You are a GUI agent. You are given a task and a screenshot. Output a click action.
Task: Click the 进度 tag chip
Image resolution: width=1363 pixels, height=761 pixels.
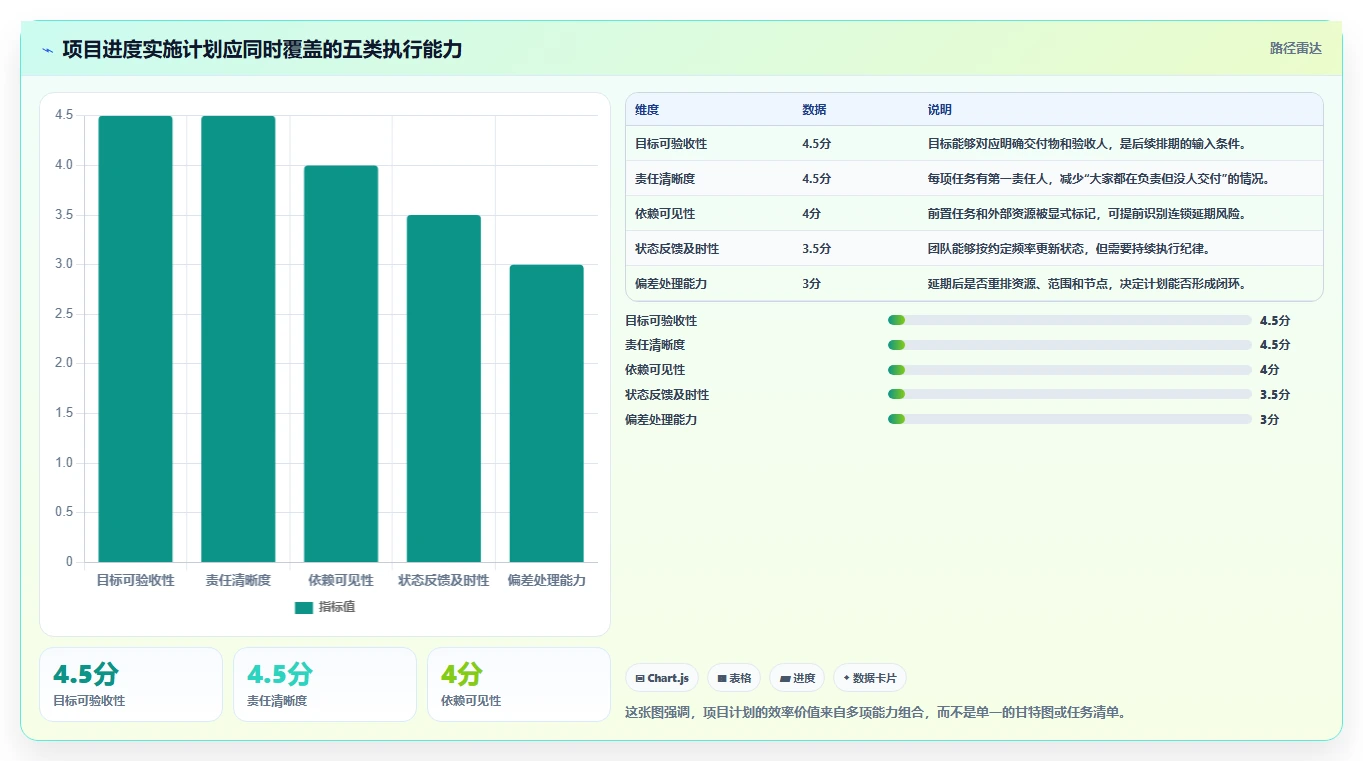tap(797, 678)
